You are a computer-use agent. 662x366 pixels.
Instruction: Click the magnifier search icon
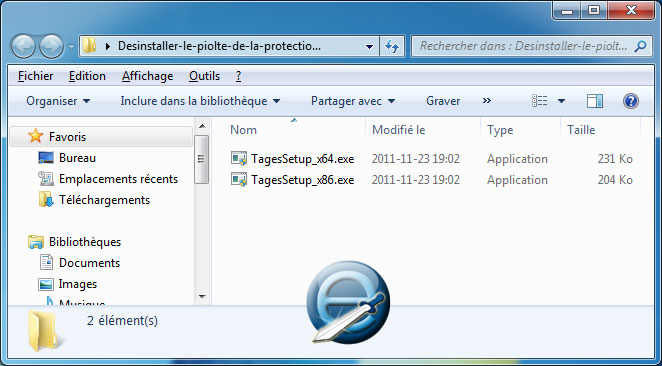tap(640, 46)
